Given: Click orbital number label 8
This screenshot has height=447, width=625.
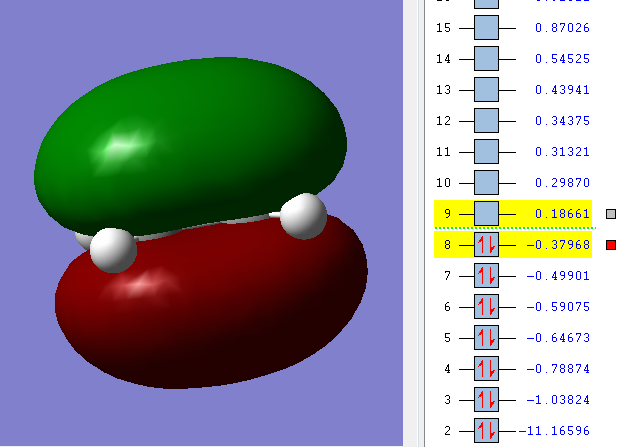Looking at the screenshot, I should pyautogui.click(x=447, y=245).
